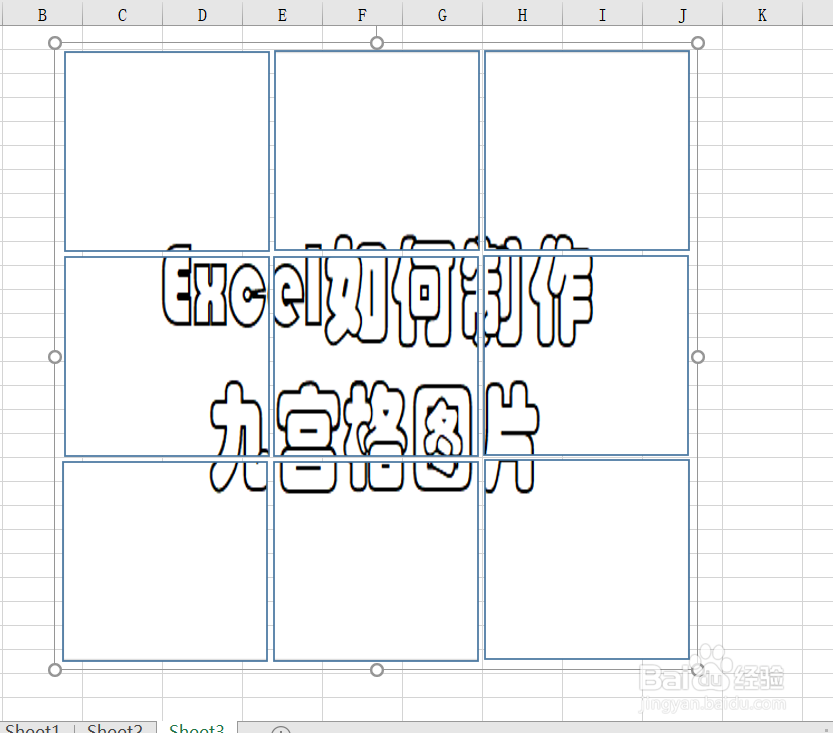Select the top-middle grid rectangle
The image size is (833, 733).
[377, 150]
